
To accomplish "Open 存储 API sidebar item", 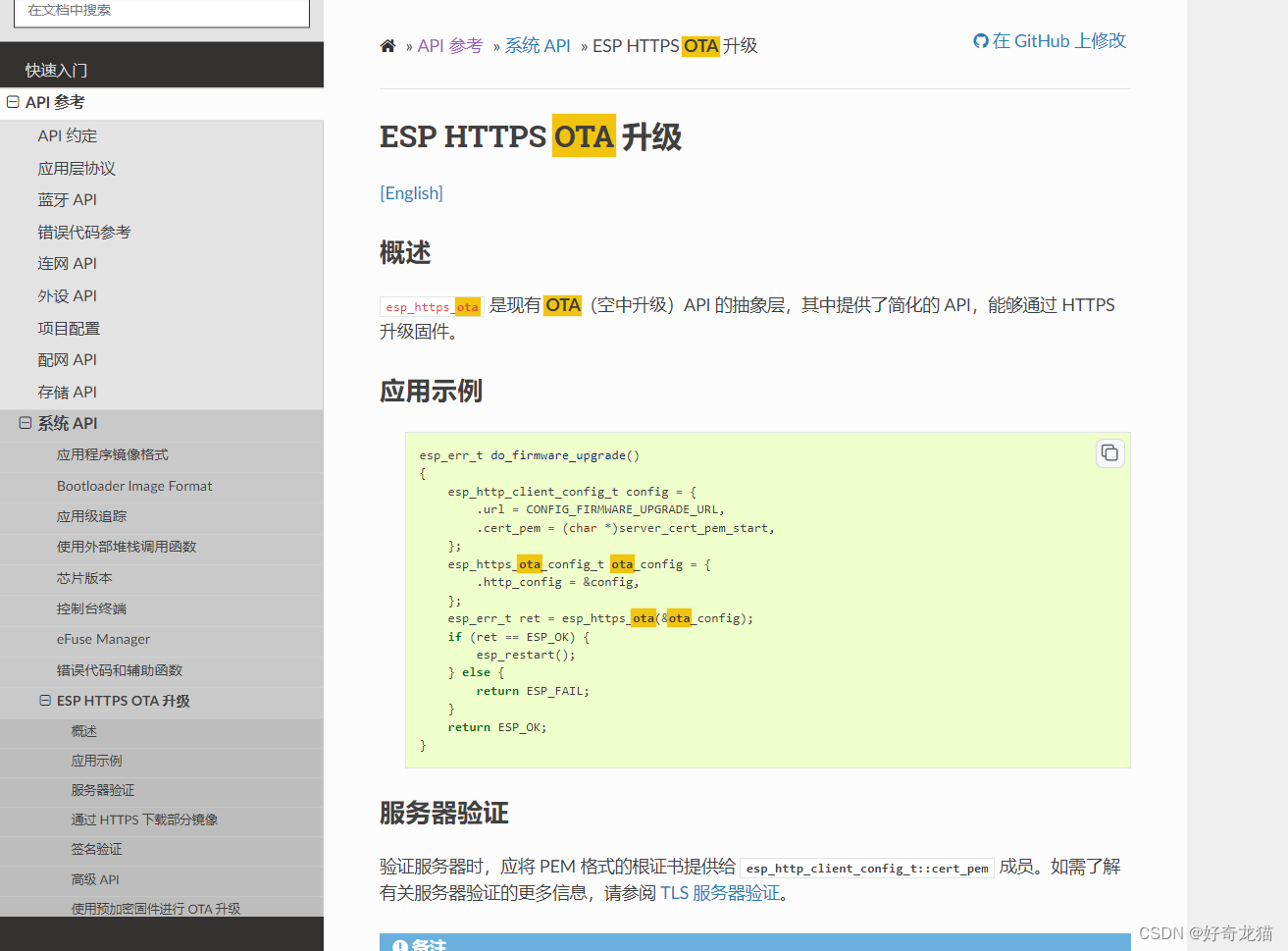I will click(x=68, y=392).
